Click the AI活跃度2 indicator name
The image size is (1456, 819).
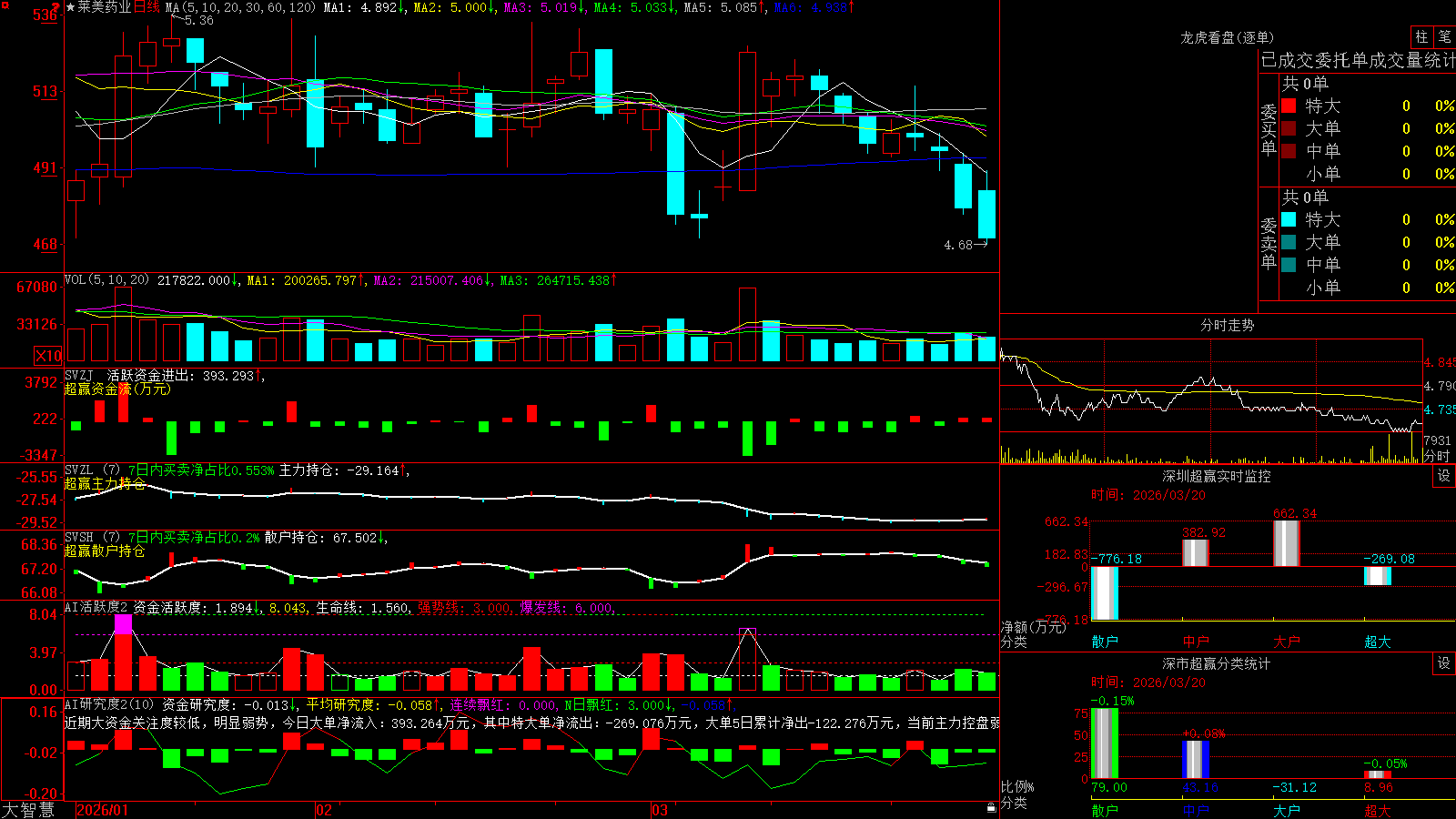(96, 607)
